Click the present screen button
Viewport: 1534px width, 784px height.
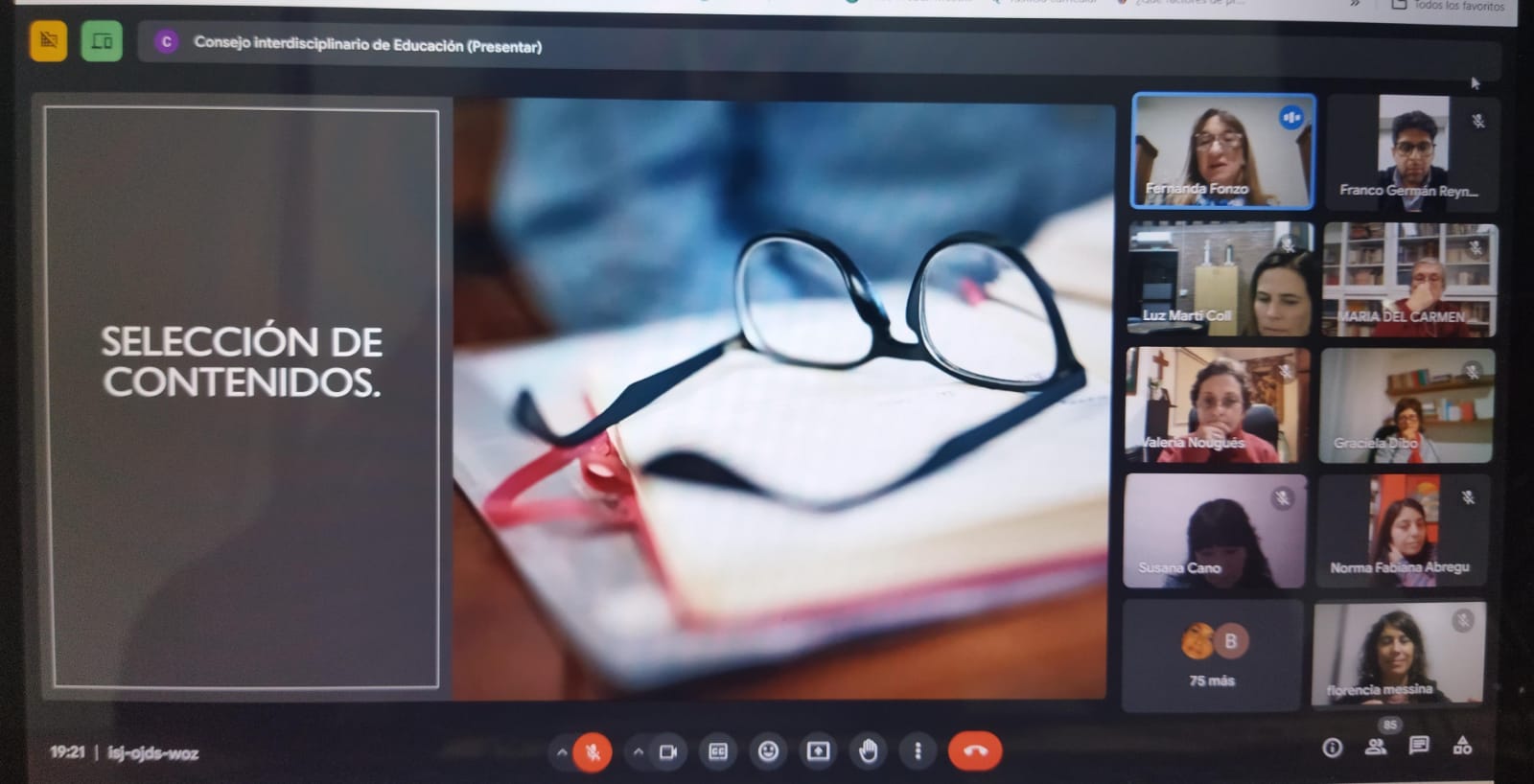[818, 751]
